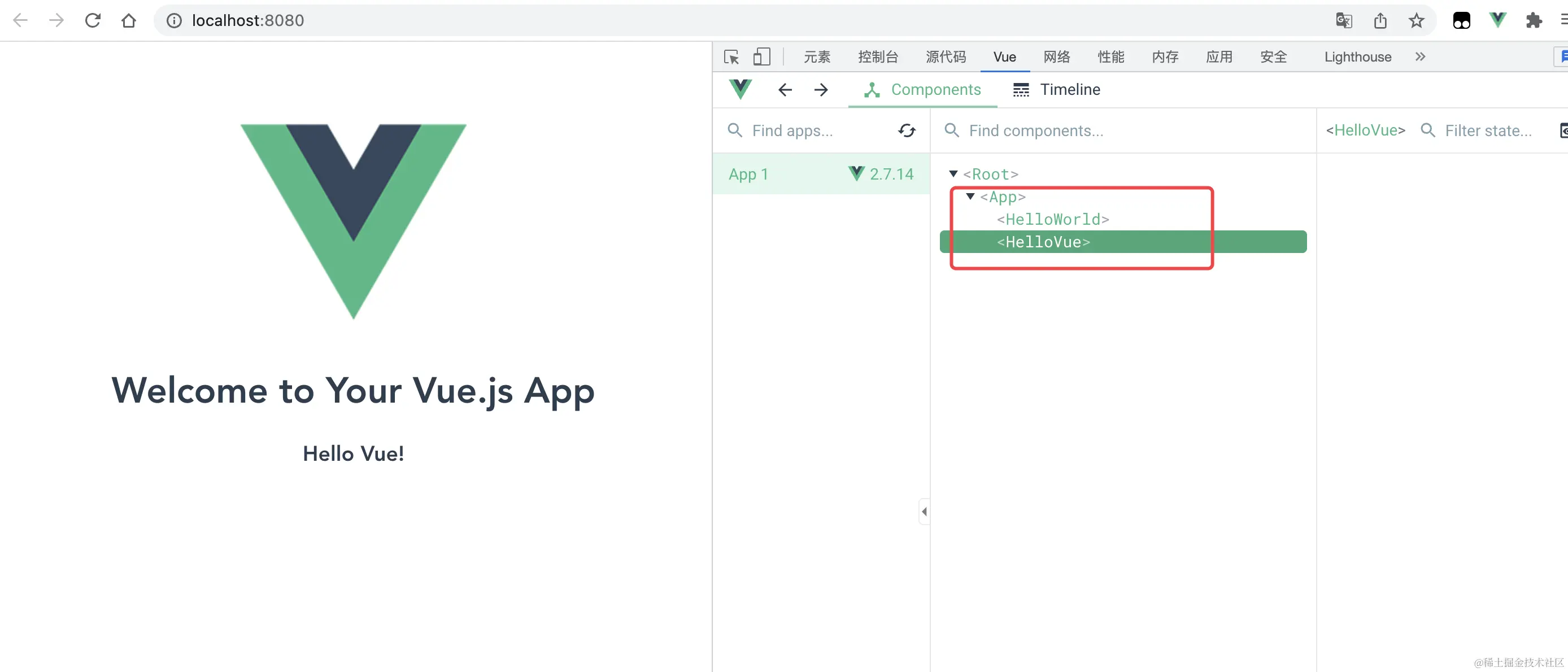This screenshot has height=672, width=1568.
Task: Open the Lighthouse devtools tab
Action: 1357,56
